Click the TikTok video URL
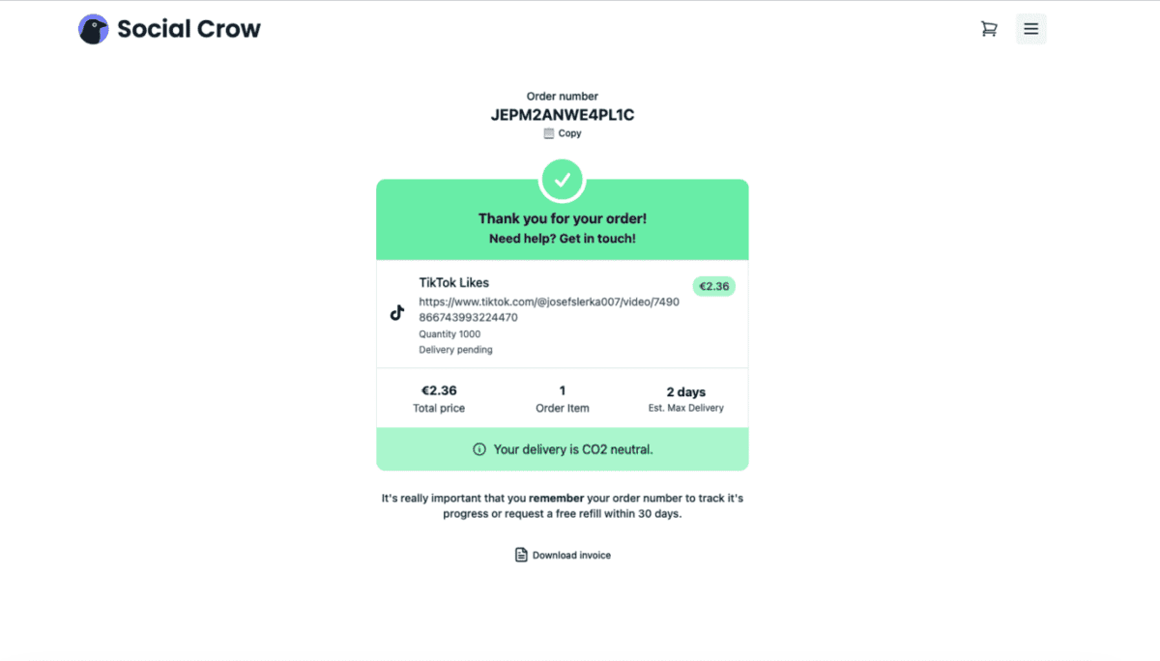 548,309
